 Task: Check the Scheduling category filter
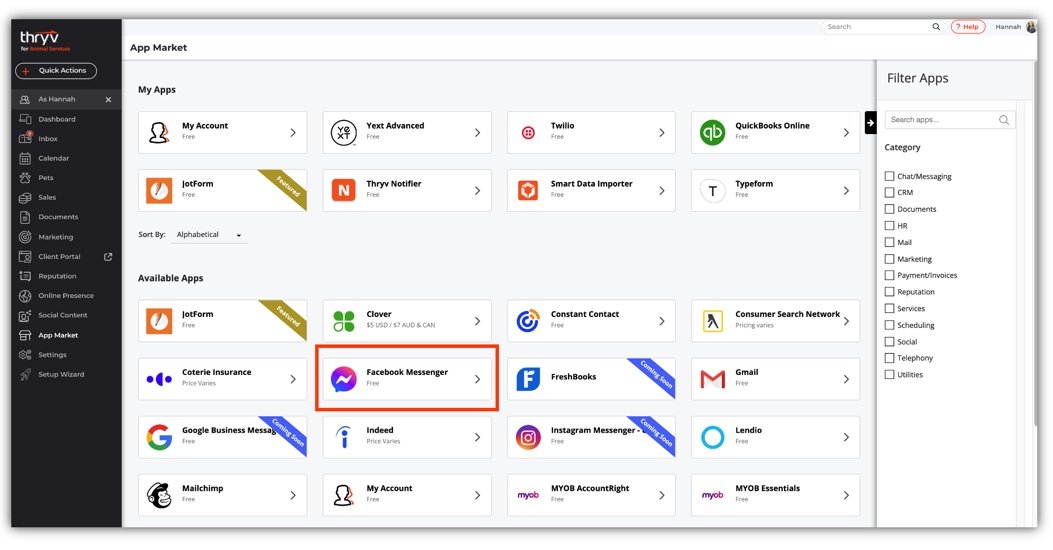[889, 325]
